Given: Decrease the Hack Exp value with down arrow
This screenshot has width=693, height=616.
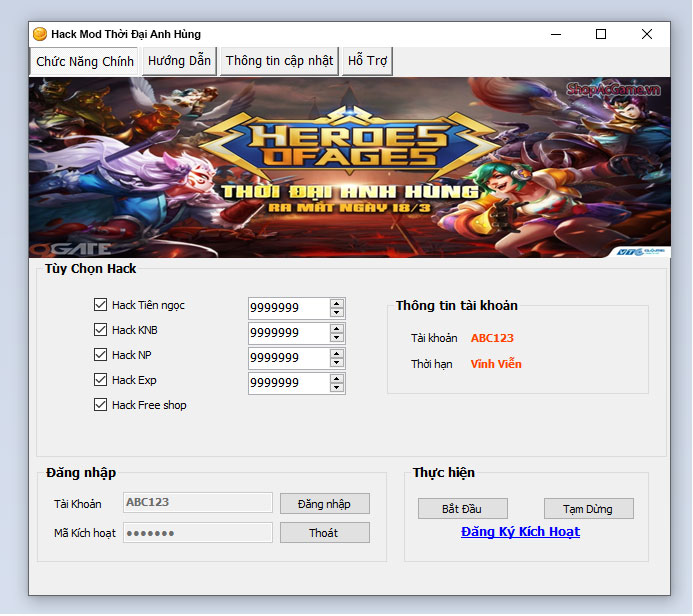Looking at the screenshot, I should pos(337,388).
